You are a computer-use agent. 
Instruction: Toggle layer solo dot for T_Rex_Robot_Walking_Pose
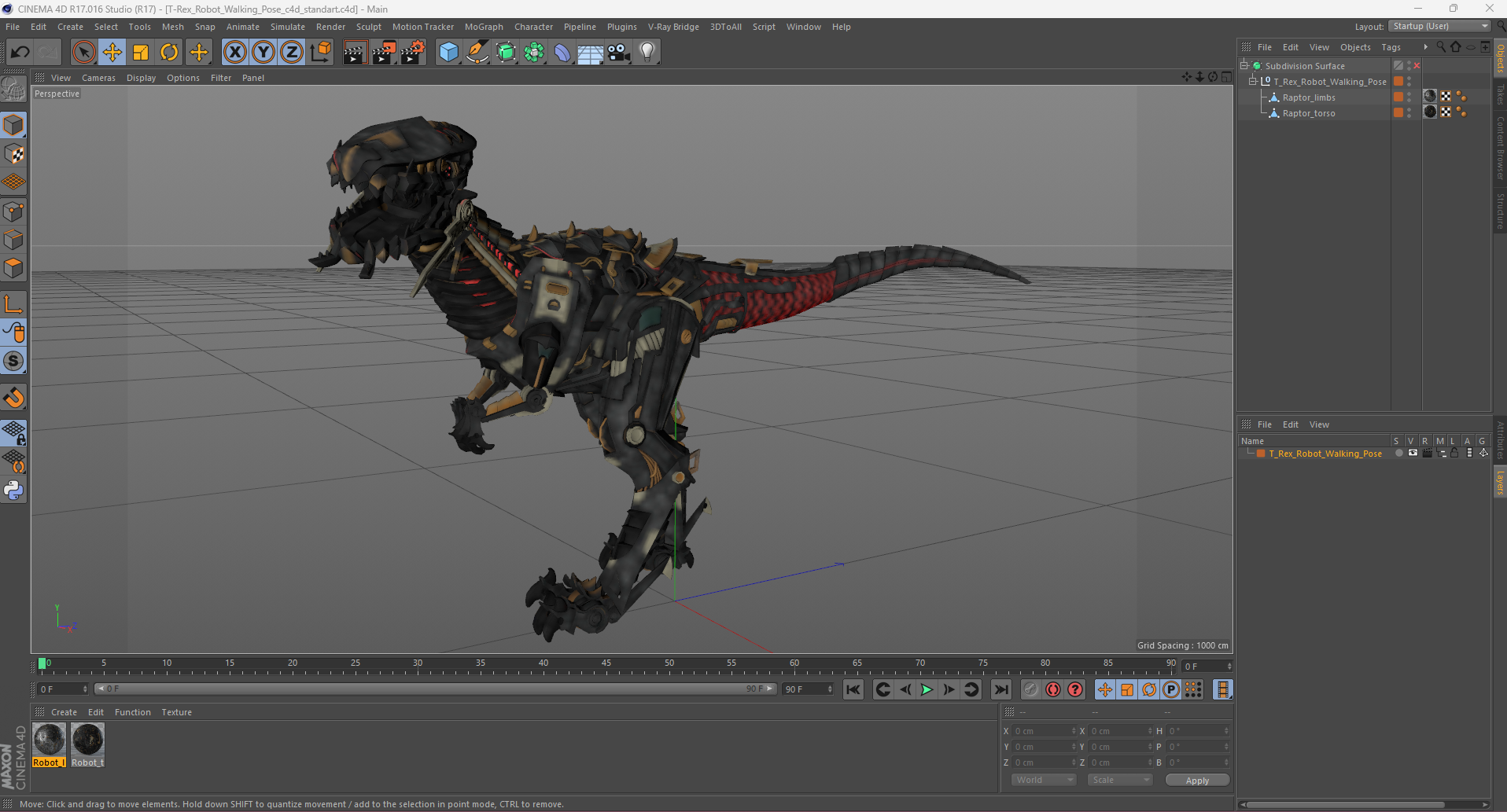tap(1398, 454)
